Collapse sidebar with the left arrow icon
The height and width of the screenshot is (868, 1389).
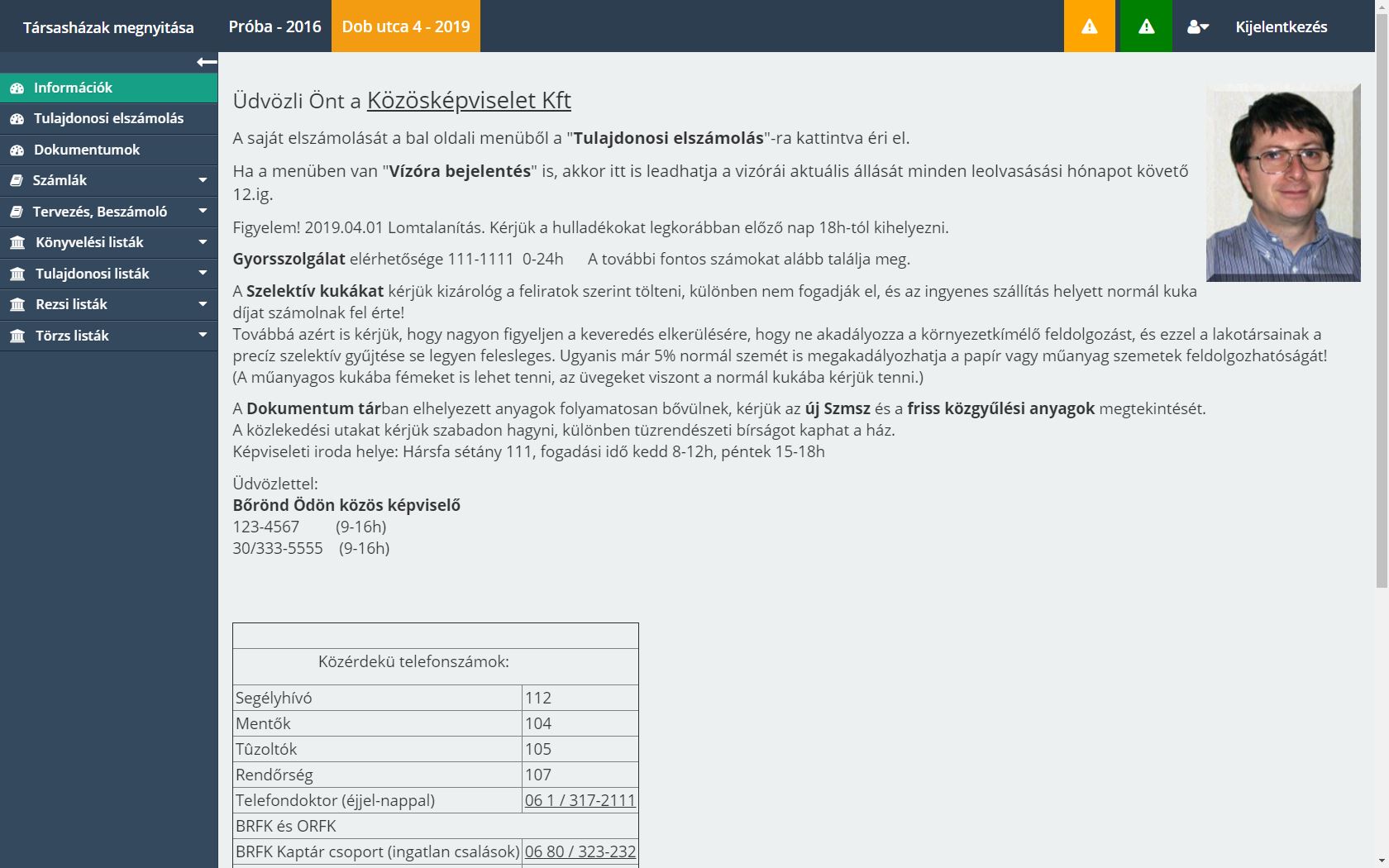pyautogui.click(x=207, y=62)
